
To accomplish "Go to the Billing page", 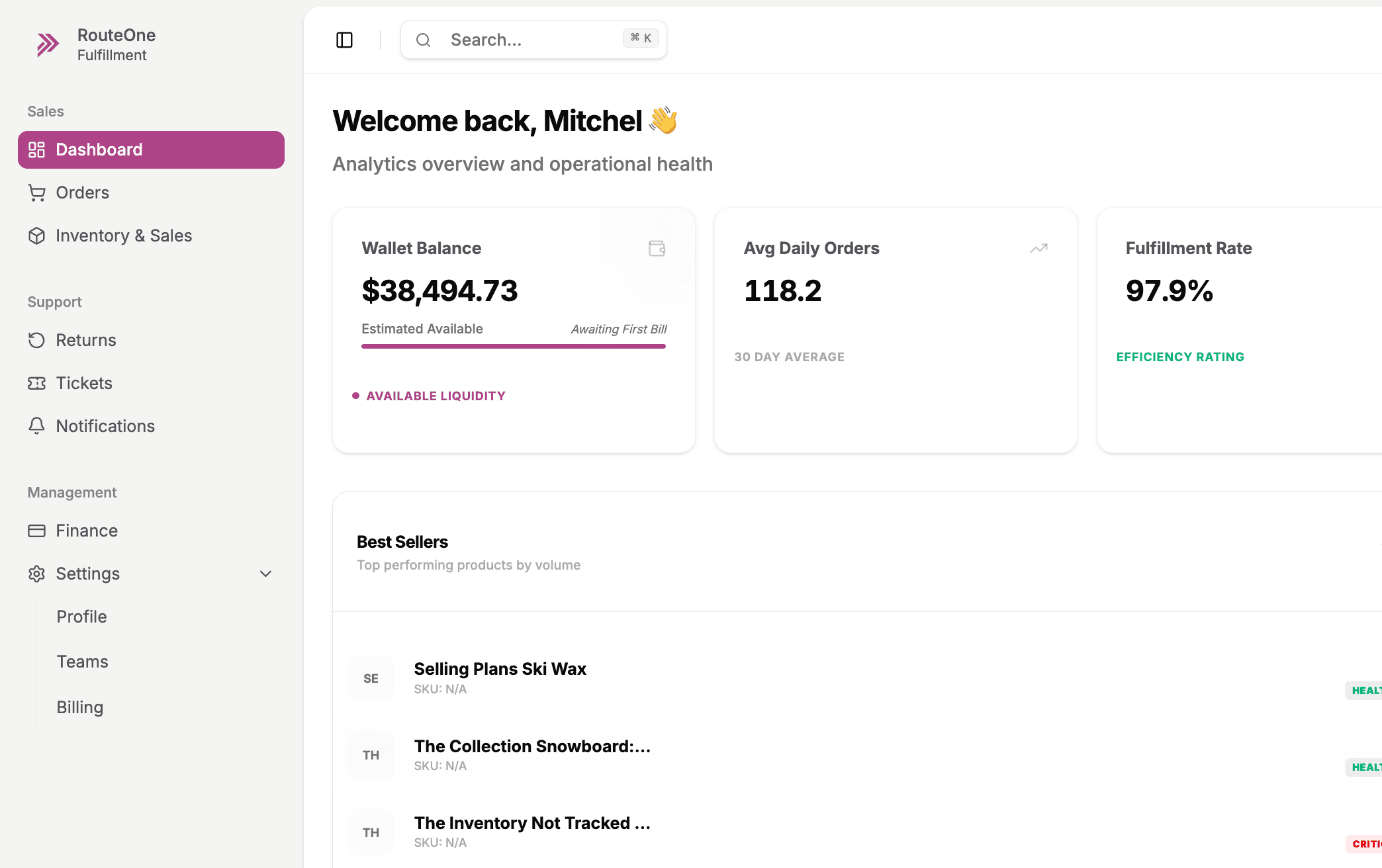I will (79, 707).
